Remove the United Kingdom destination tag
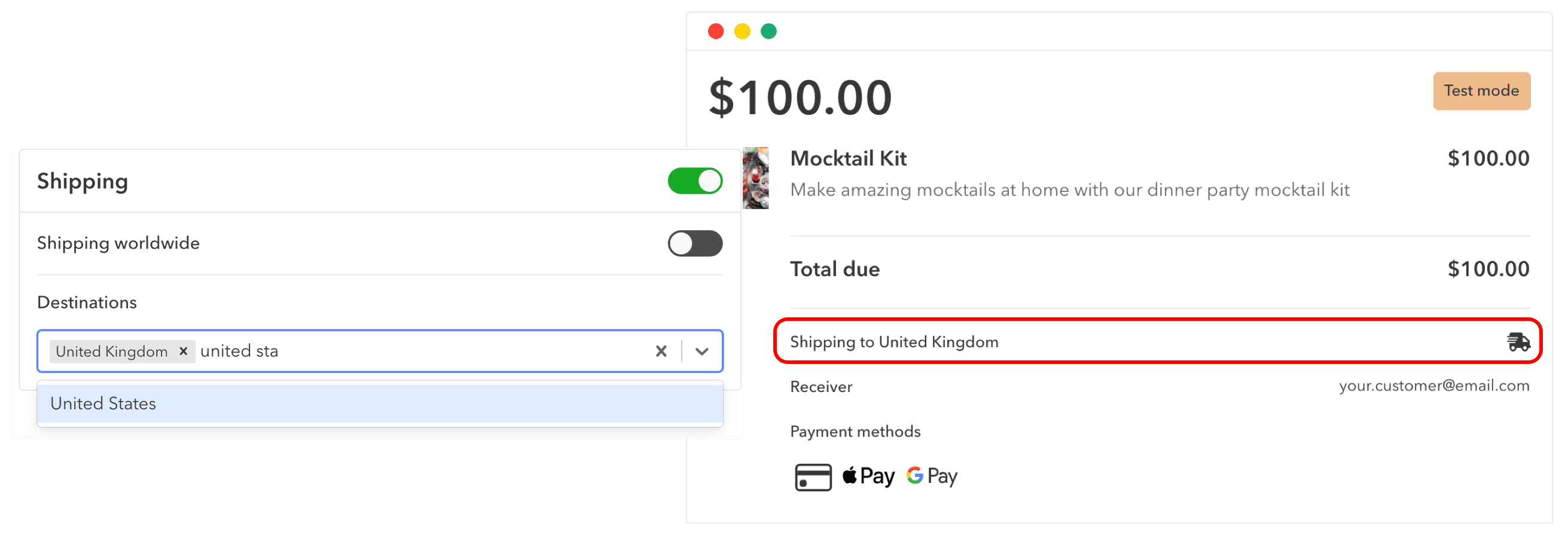 (183, 351)
